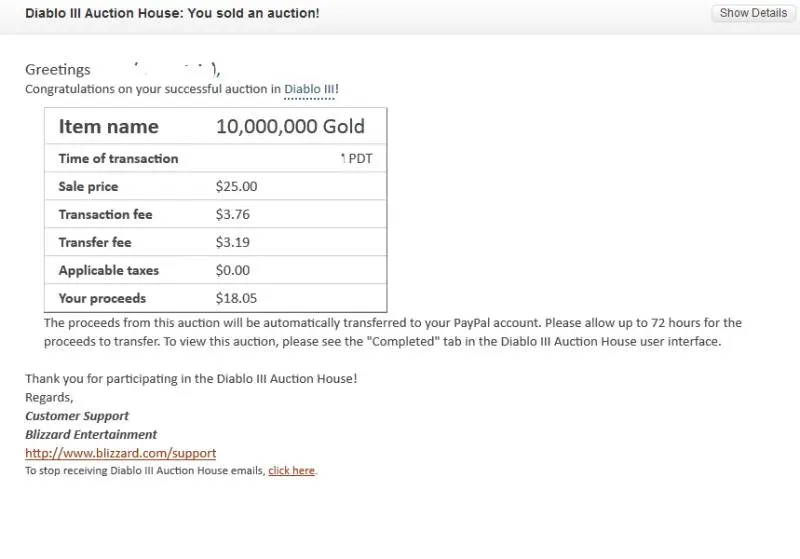This screenshot has width=800, height=559.
Task: Select the $3.76 transaction fee amount
Action: (233, 214)
